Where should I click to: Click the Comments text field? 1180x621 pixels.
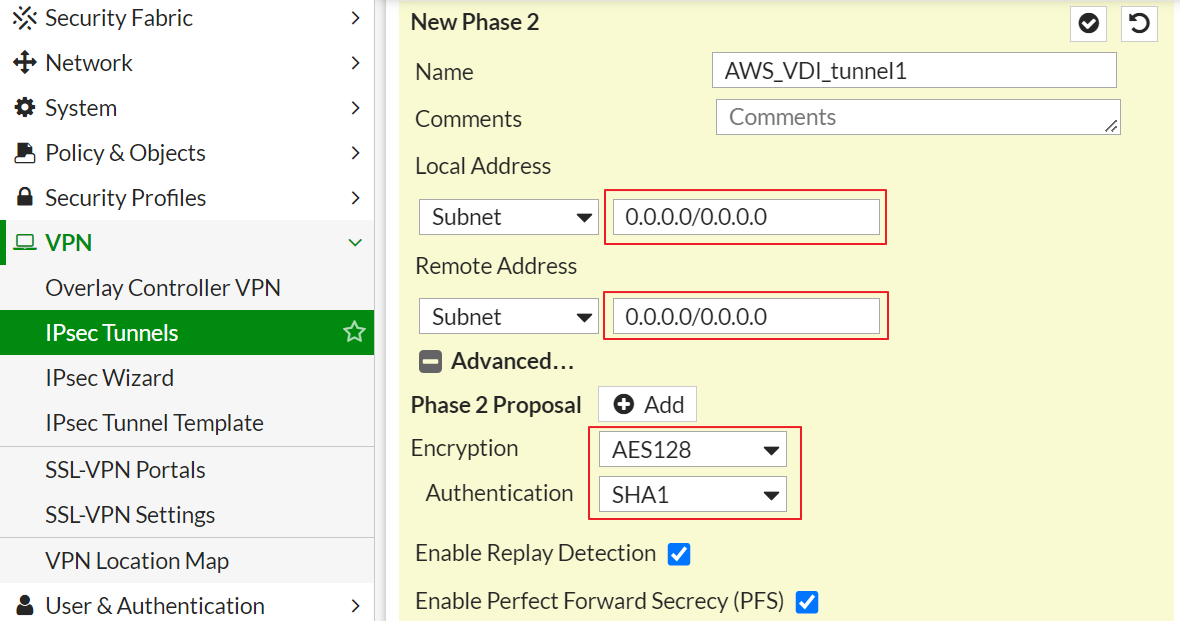click(917, 117)
